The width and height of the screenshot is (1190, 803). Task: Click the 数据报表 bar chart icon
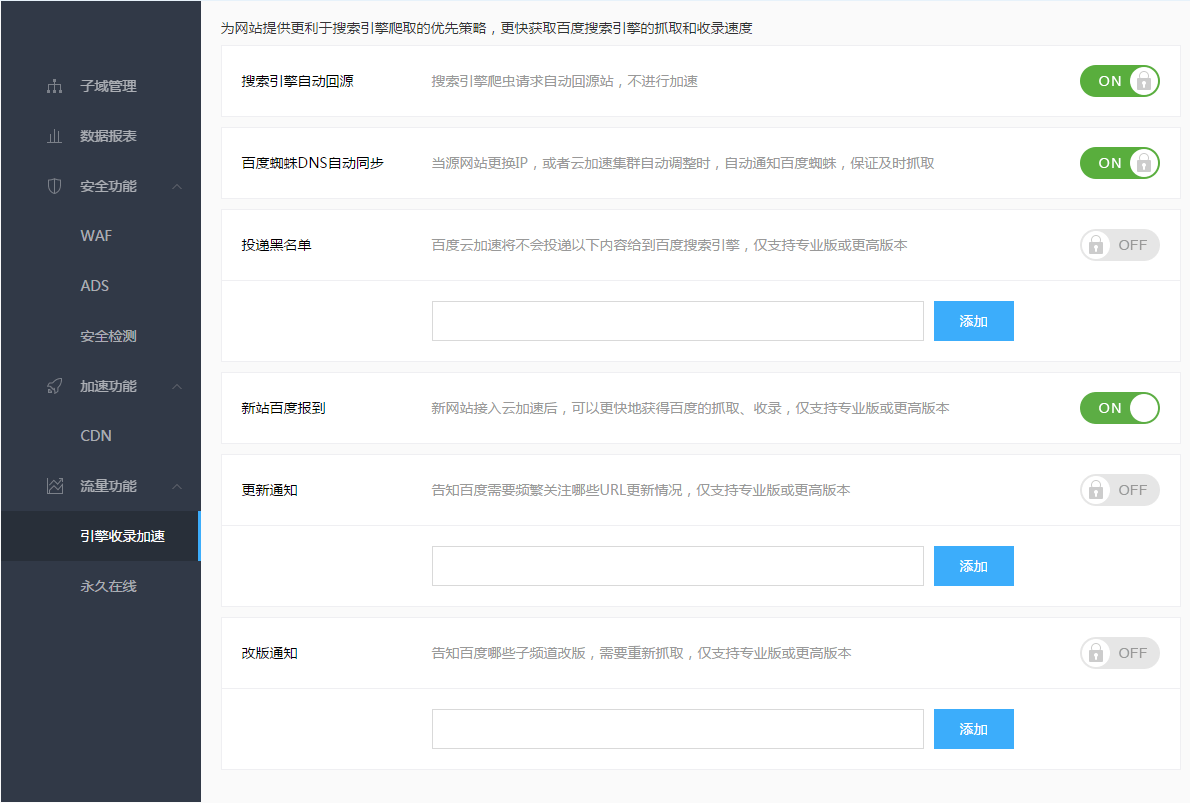tap(55, 137)
